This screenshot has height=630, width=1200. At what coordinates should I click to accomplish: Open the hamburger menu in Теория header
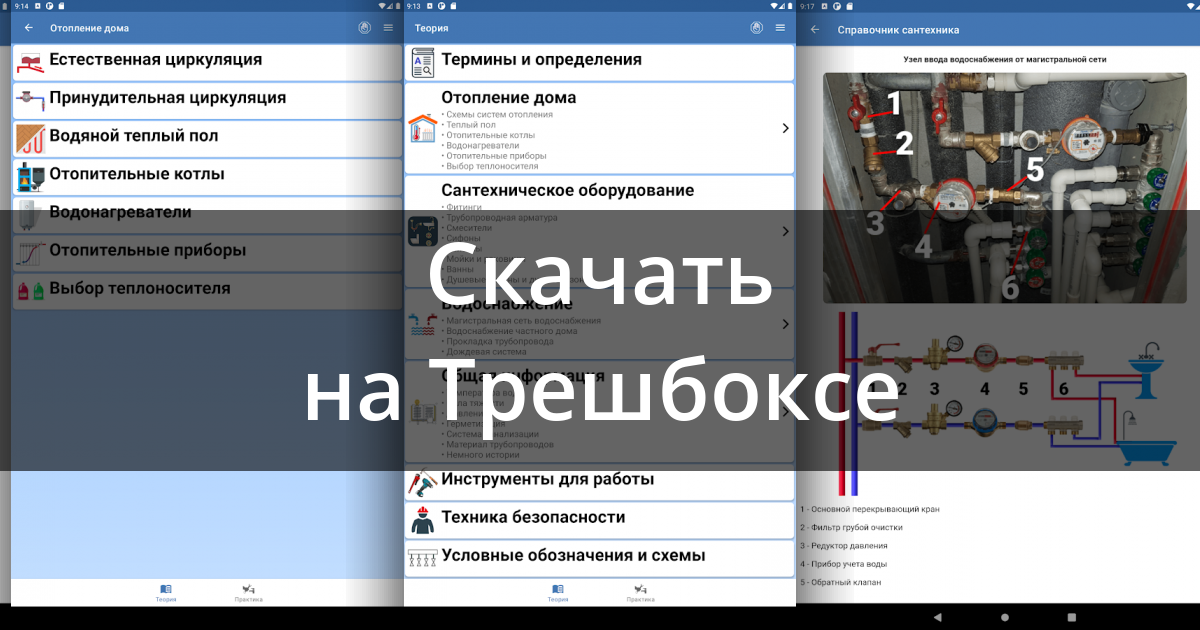(x=780, y=28)
